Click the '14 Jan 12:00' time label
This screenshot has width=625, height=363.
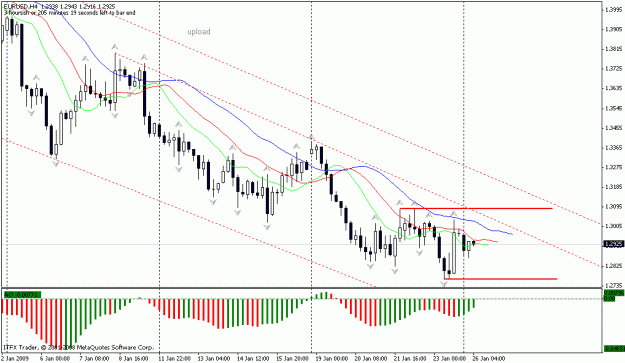[x=254, y=358]
